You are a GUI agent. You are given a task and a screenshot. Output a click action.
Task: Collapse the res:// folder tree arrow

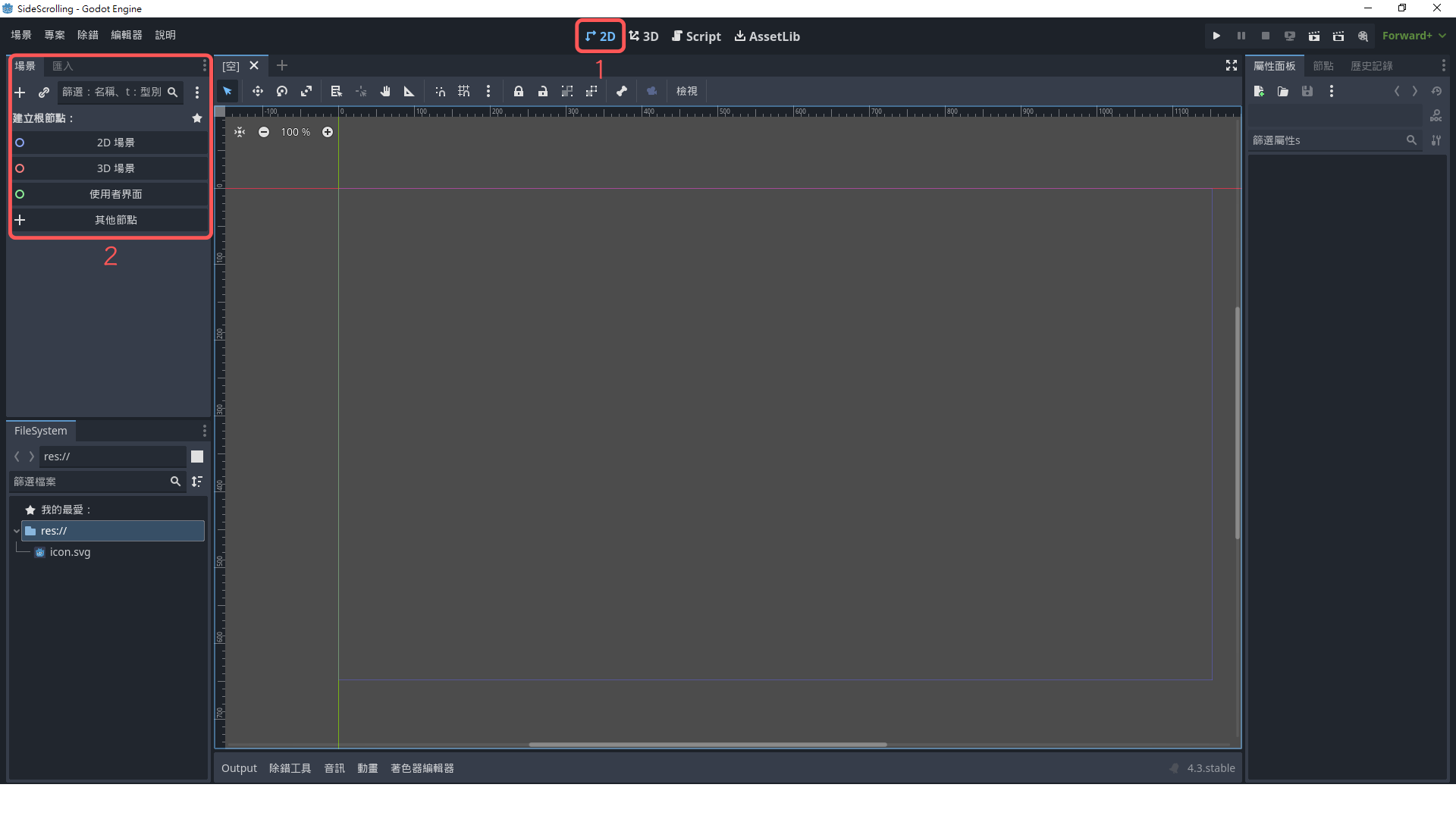(17, 531)
